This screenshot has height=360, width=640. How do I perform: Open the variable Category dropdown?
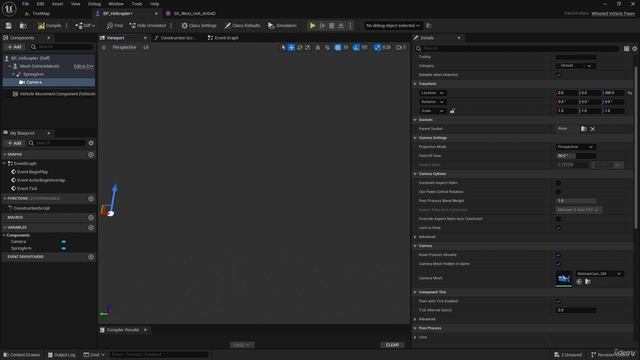click(x=576, y=66)
